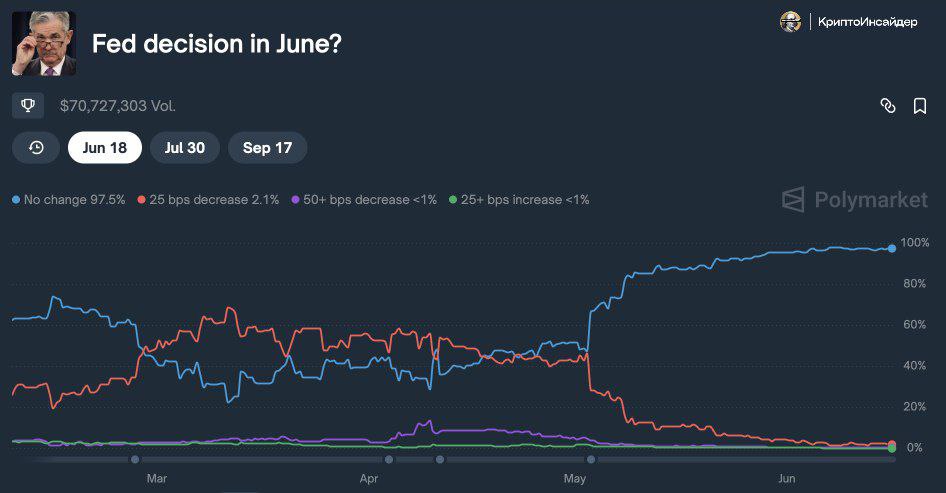This screenshot has height=493, width=946.
Task: Open the КриптоИнсайдер channel link
Action: (867, 22)
